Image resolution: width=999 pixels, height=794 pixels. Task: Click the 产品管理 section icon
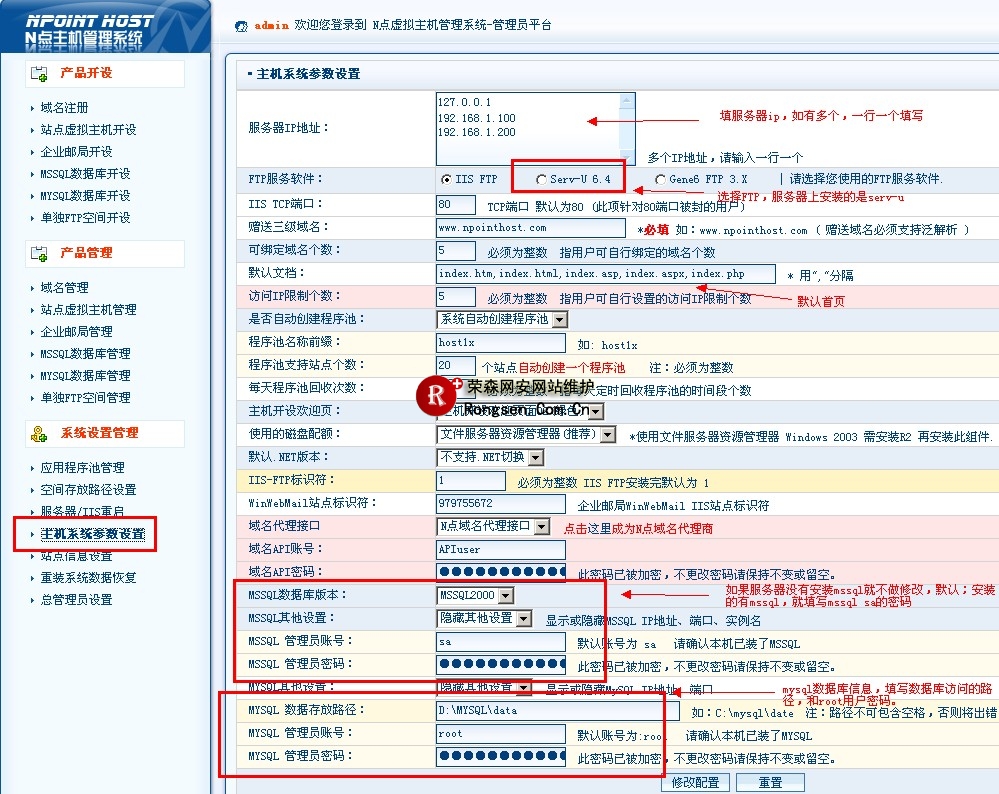pos(40,253)
